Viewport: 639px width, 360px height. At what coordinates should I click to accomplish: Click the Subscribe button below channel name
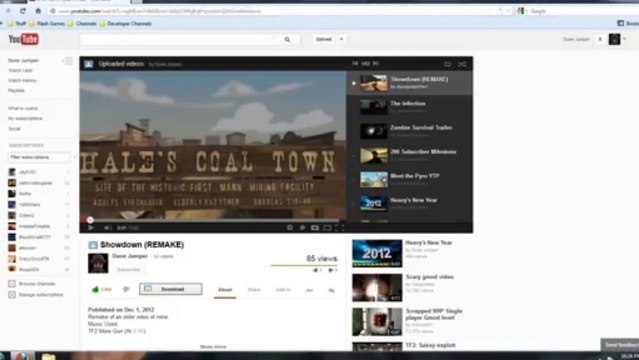[x=128, y=269]
